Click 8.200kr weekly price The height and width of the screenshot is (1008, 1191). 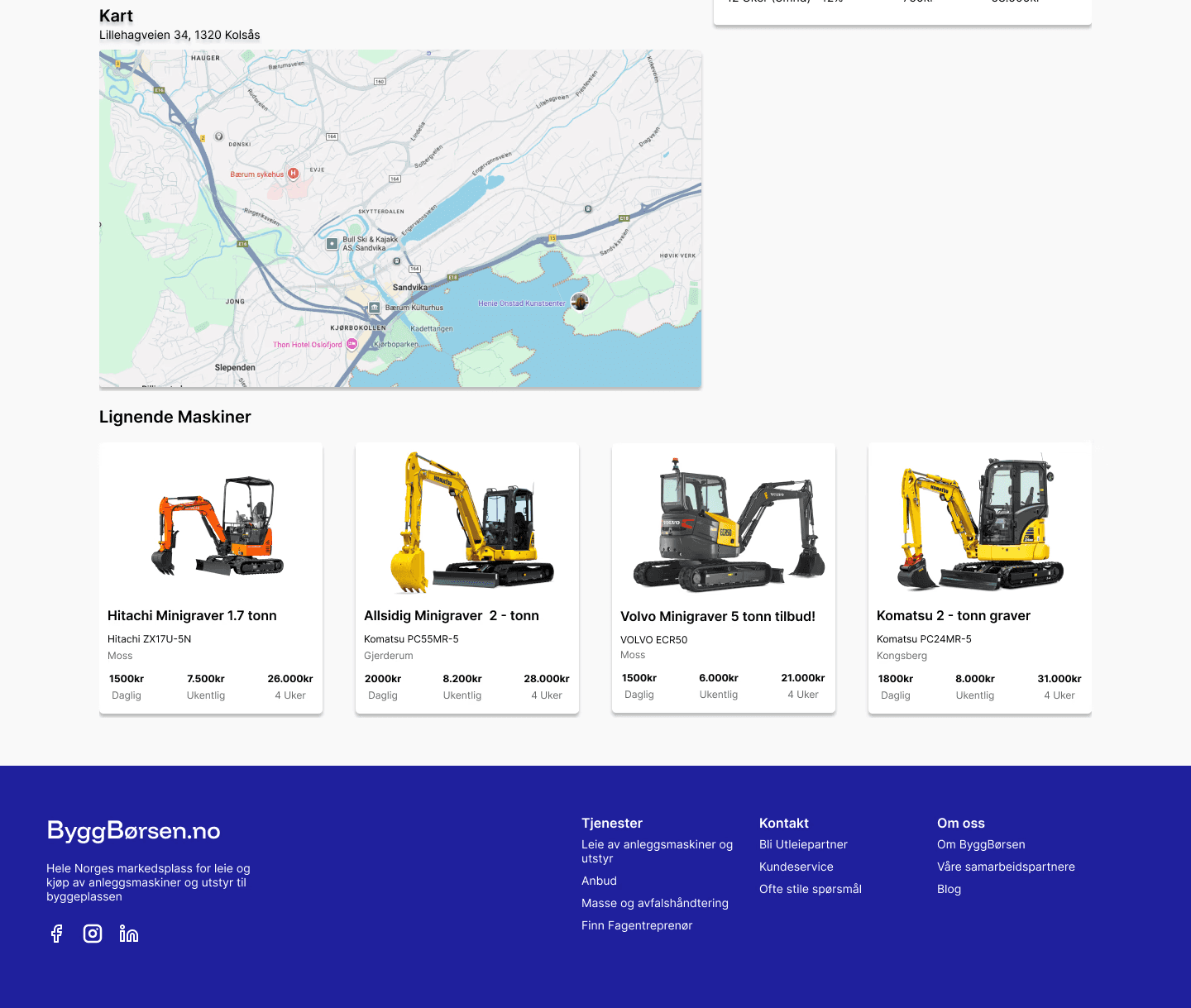click(x=462, y=679)
